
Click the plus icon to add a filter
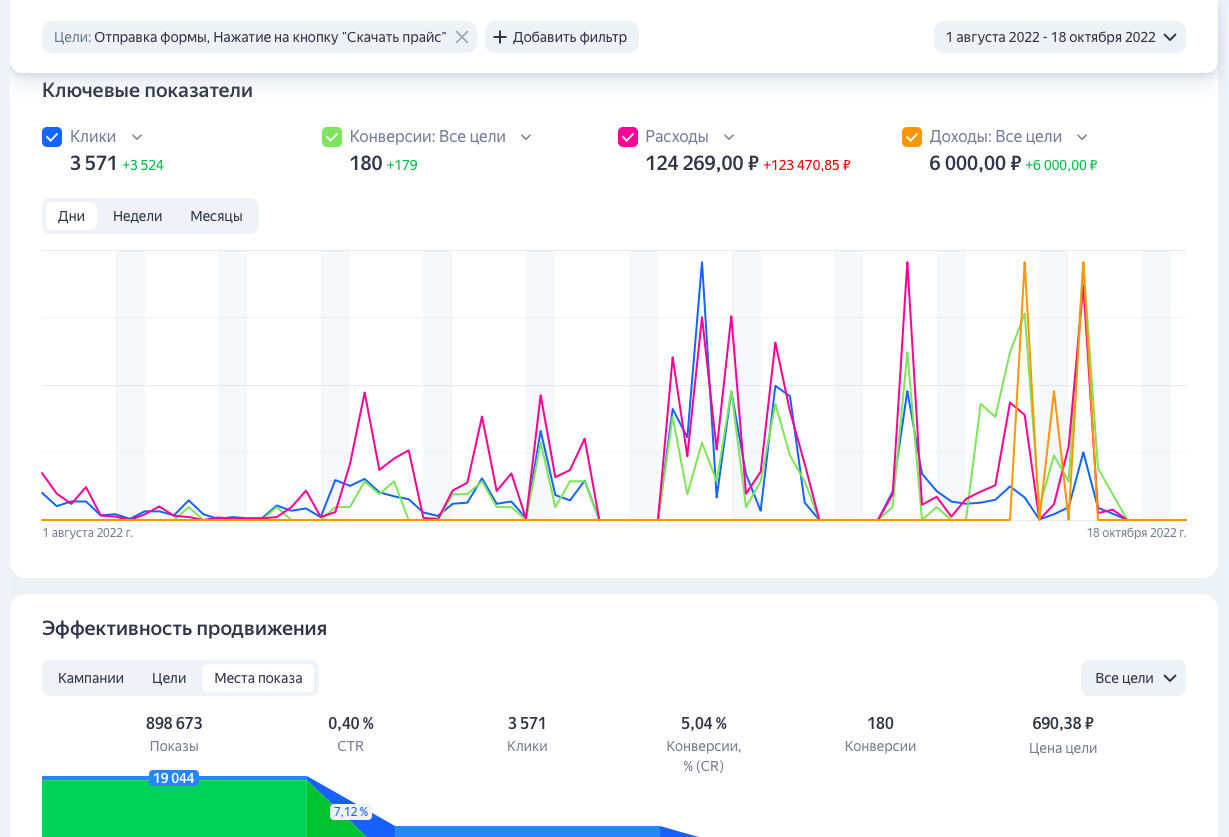click(x=500, y=37)
